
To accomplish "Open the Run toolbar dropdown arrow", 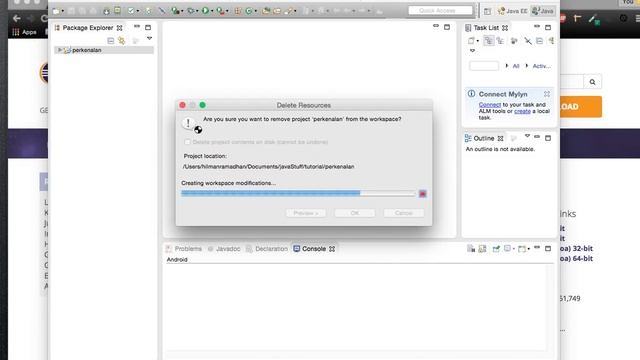I will (x=212, y=11).
